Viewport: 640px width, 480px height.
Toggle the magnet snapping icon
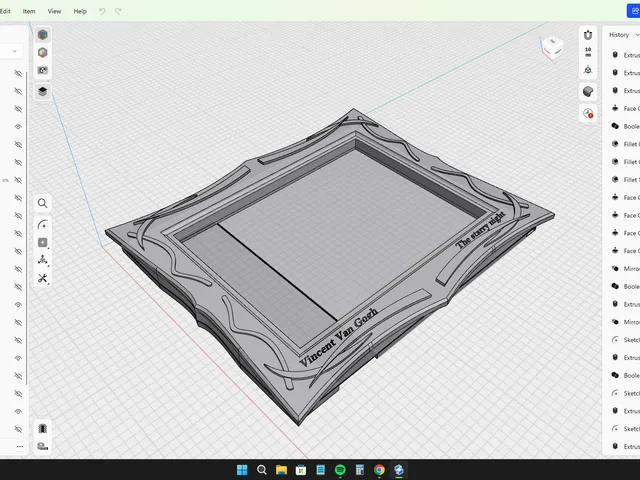(588, 35)
